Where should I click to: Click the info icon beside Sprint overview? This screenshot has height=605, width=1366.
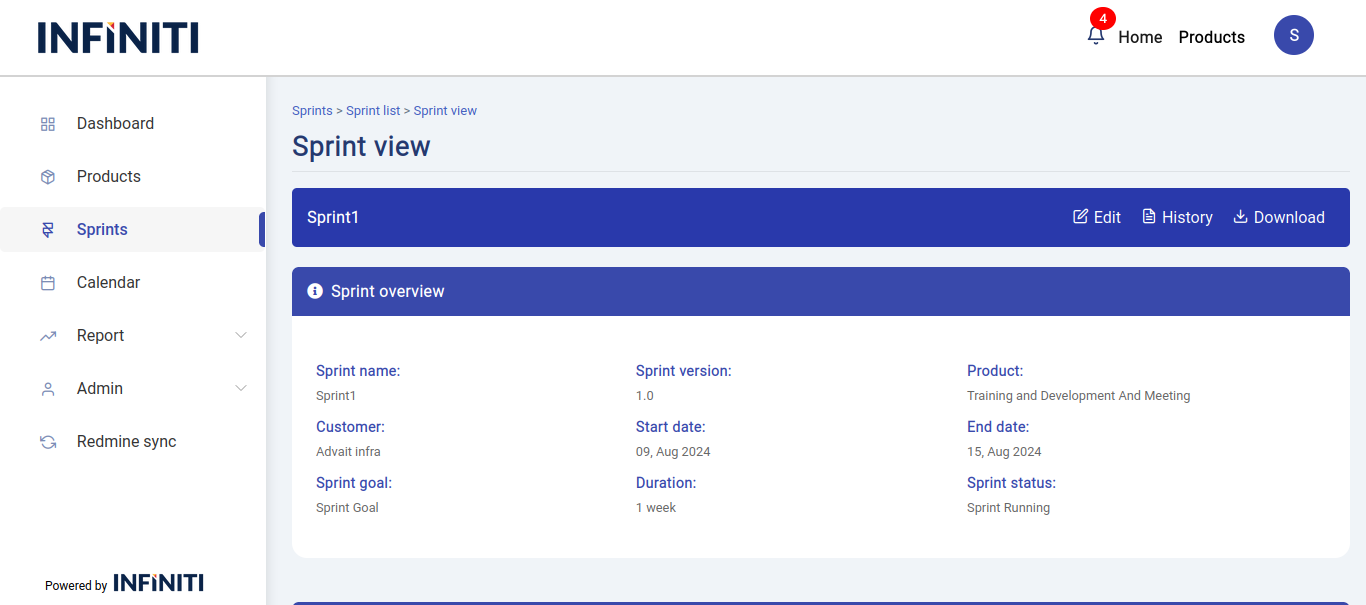(315, 291)
